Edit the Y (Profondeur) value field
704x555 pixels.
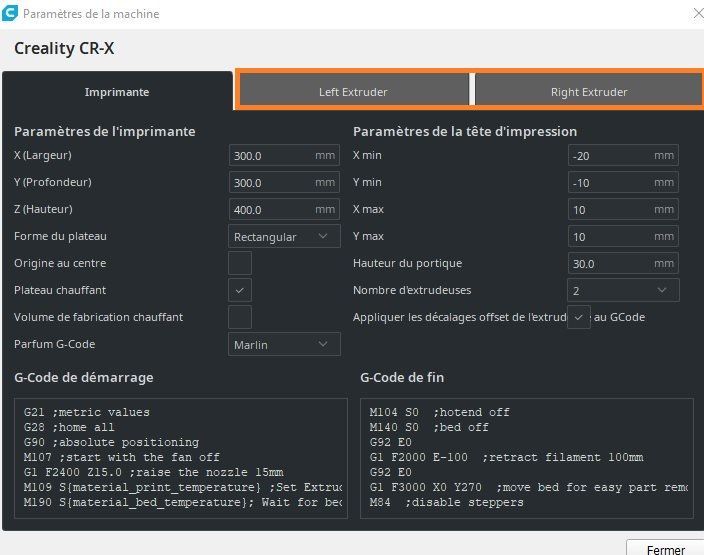click(284, 182)
